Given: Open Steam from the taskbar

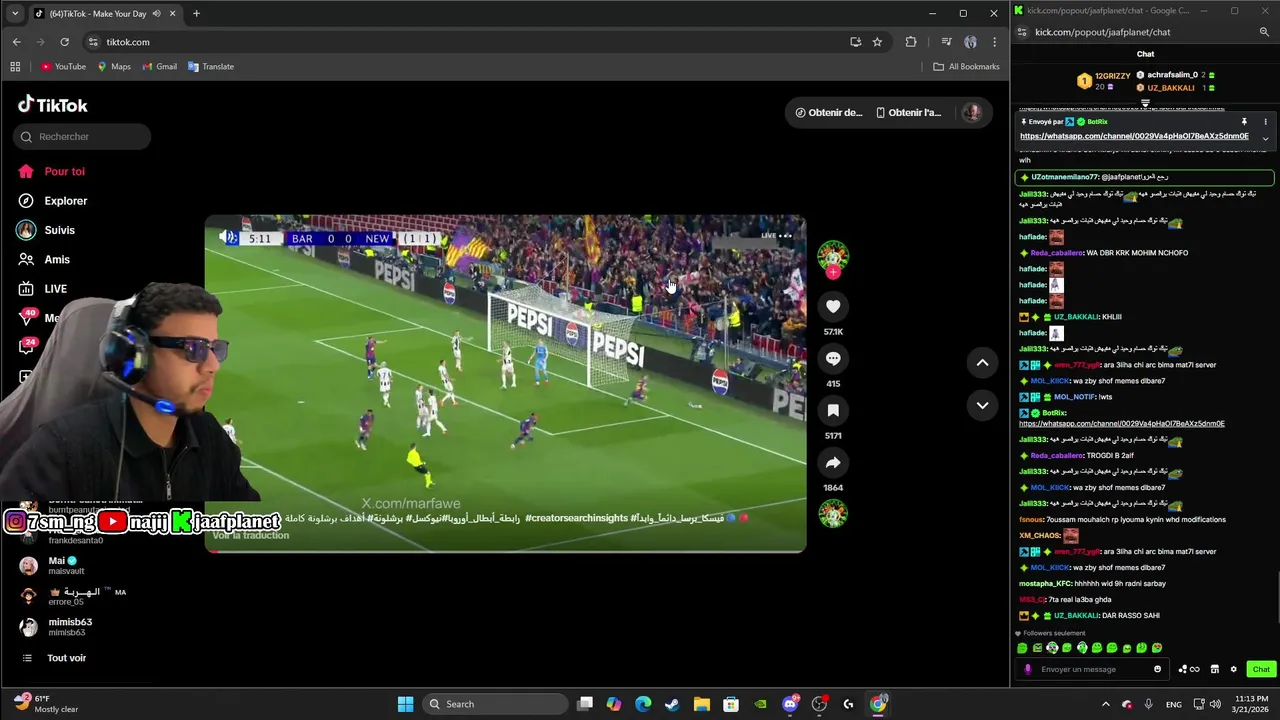Looking at the screenshot, I should point(672,704).
